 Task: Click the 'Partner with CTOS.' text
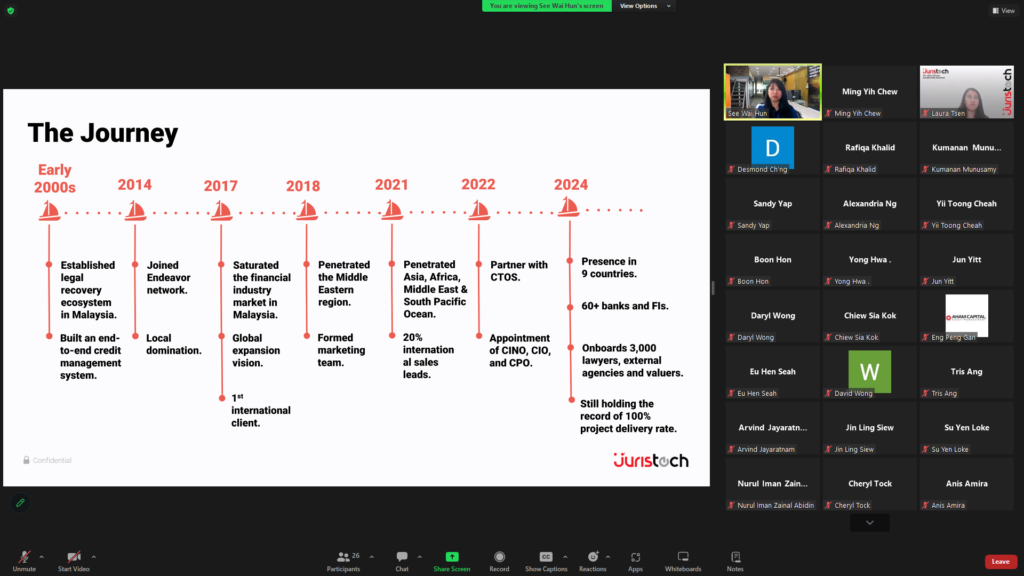[x=519, y=271]
